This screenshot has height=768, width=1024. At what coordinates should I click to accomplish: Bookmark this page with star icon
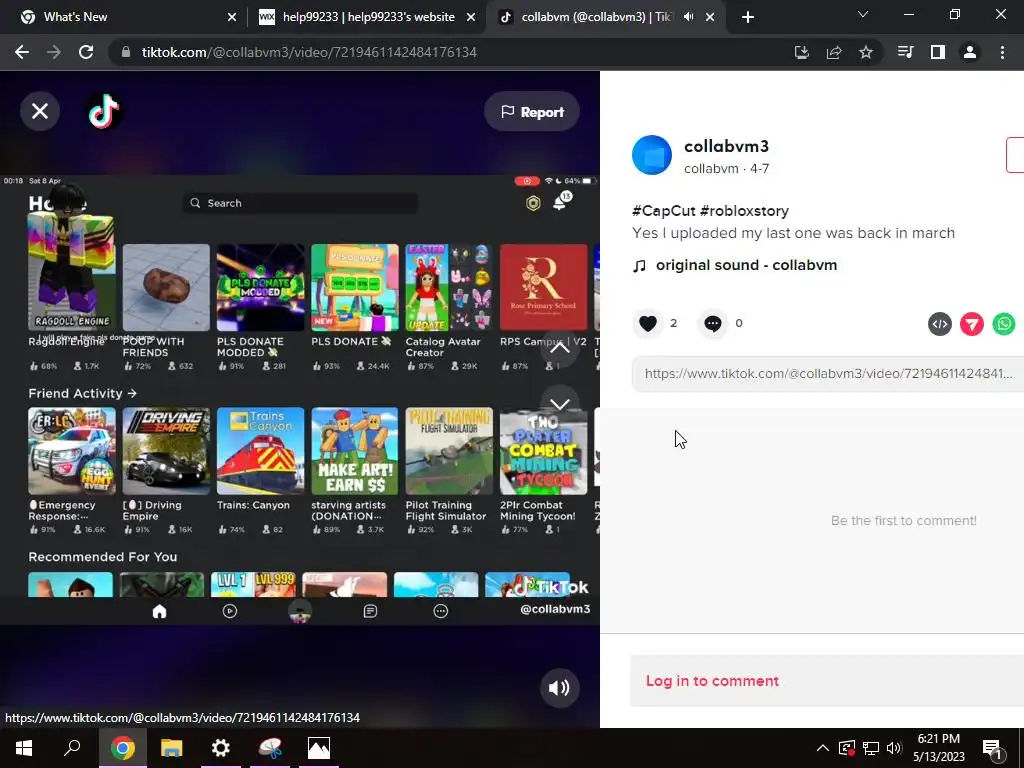[866, 52]
